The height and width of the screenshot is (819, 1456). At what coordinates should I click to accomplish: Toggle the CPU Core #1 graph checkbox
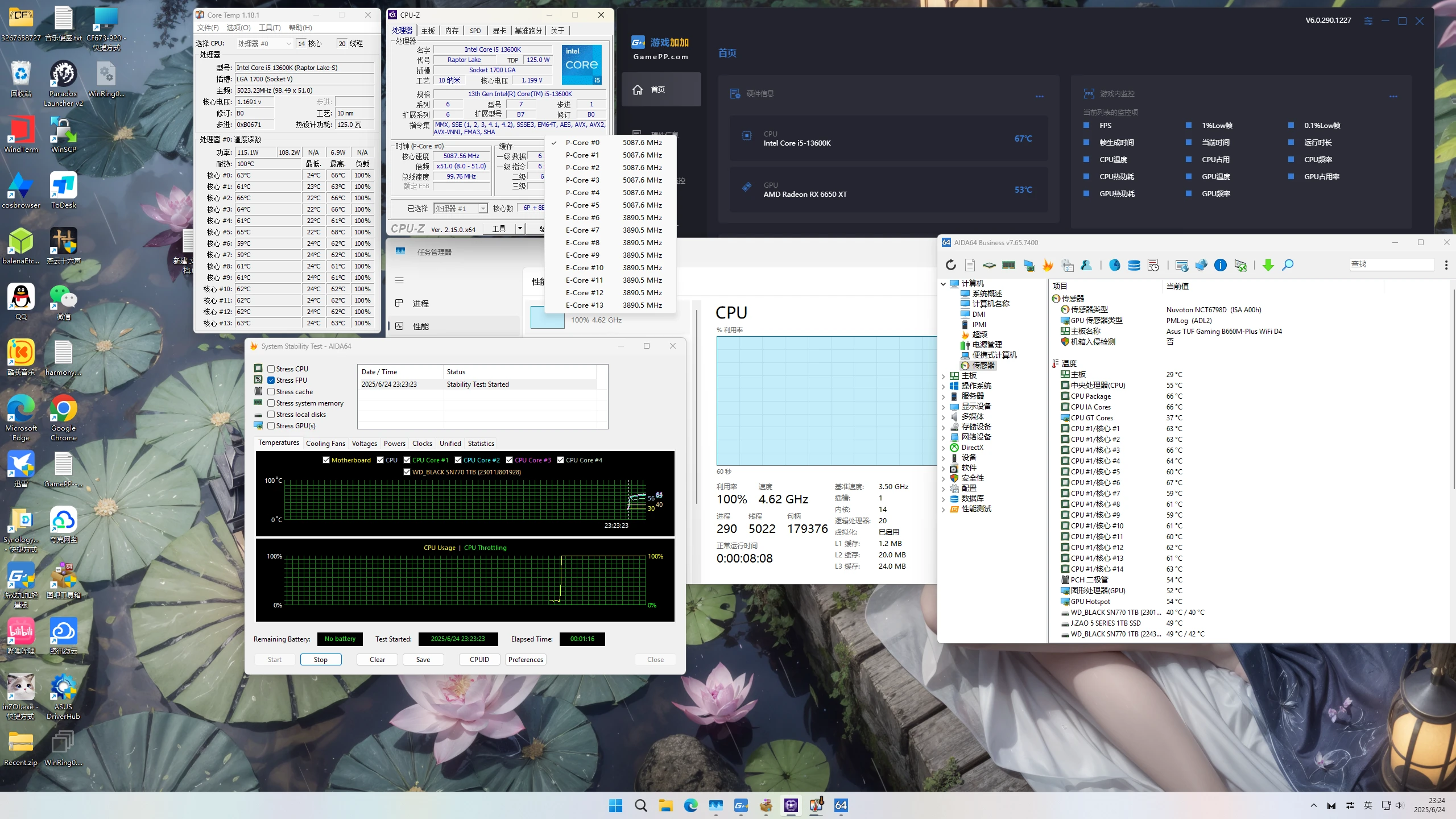coord(407,460)
